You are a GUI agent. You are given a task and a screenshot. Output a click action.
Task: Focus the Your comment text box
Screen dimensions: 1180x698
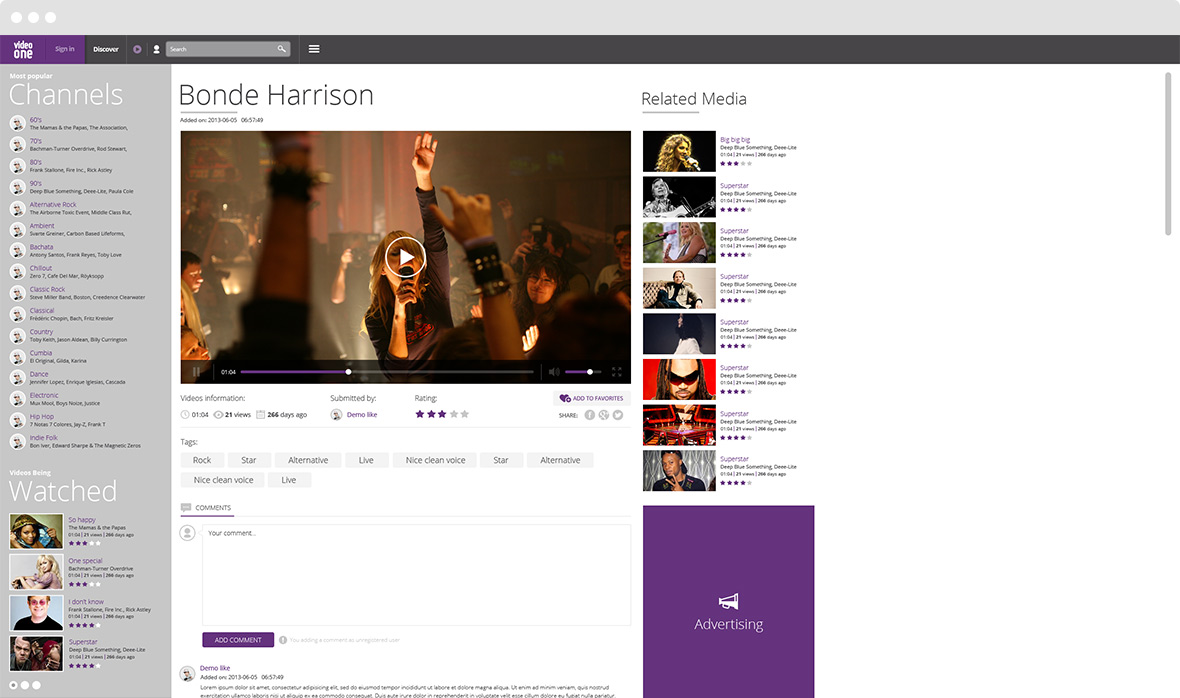click(416, 575)
